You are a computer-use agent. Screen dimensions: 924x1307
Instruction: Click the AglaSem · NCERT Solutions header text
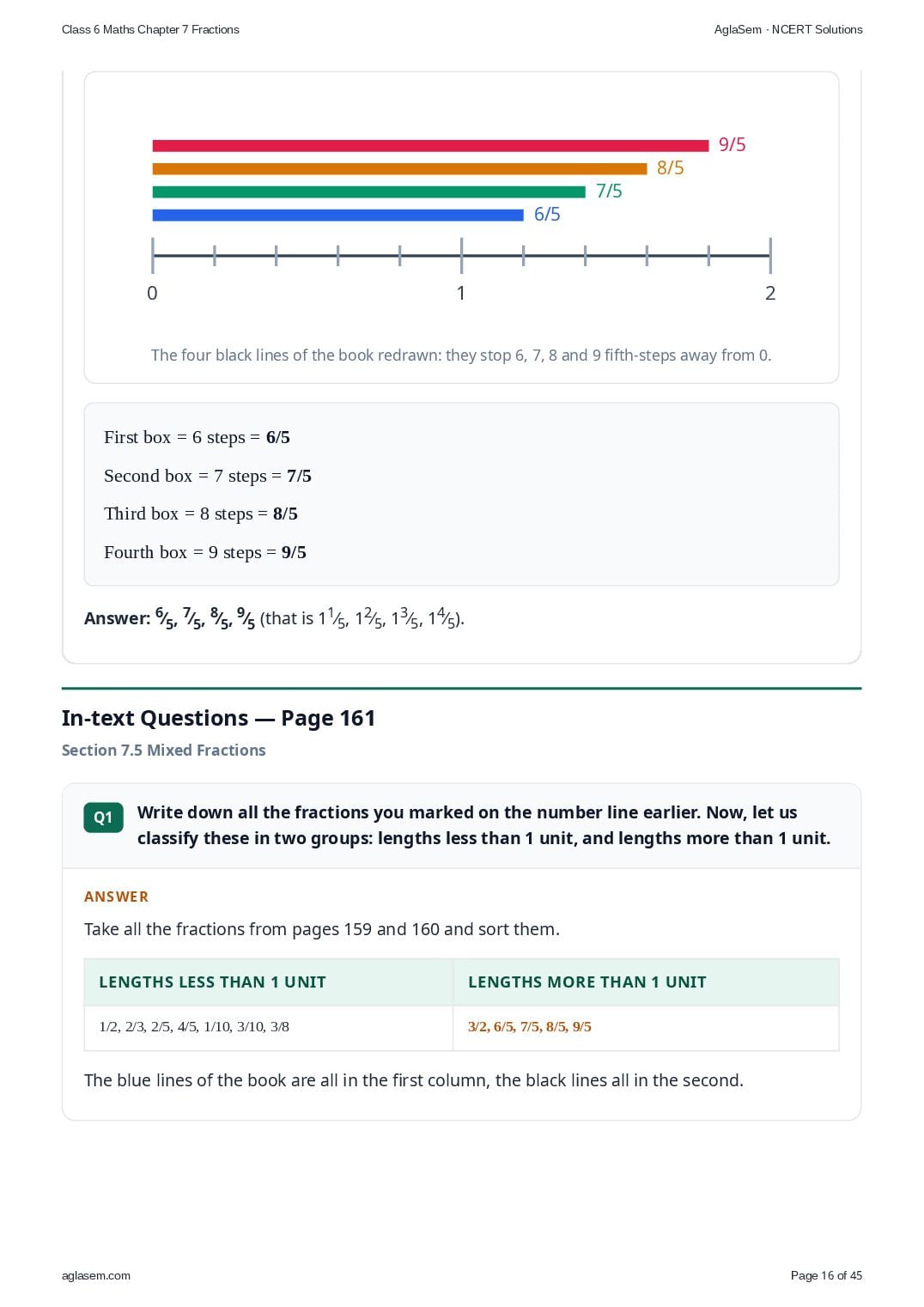point(788,29)
